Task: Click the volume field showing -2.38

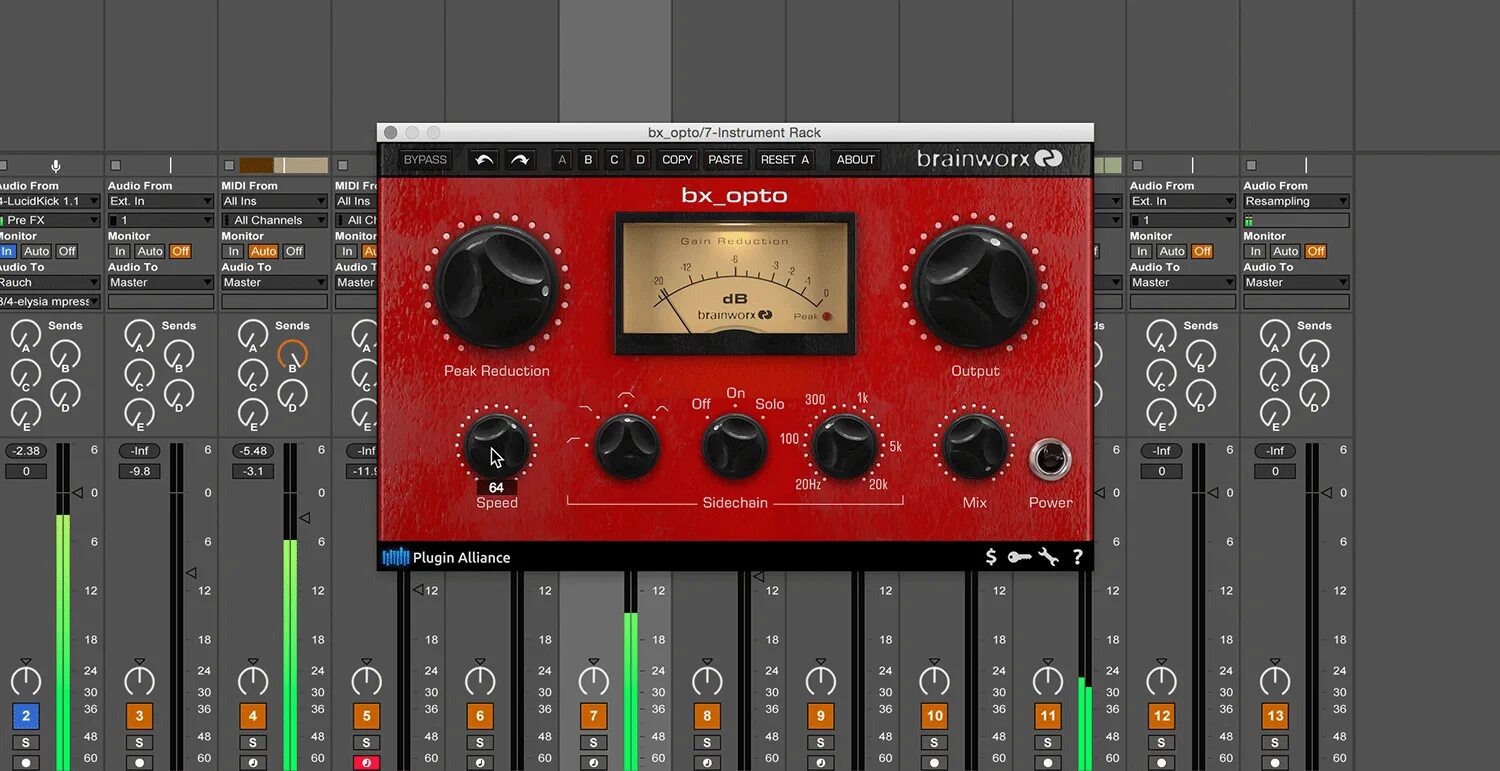Action: (x=26, y=451)
